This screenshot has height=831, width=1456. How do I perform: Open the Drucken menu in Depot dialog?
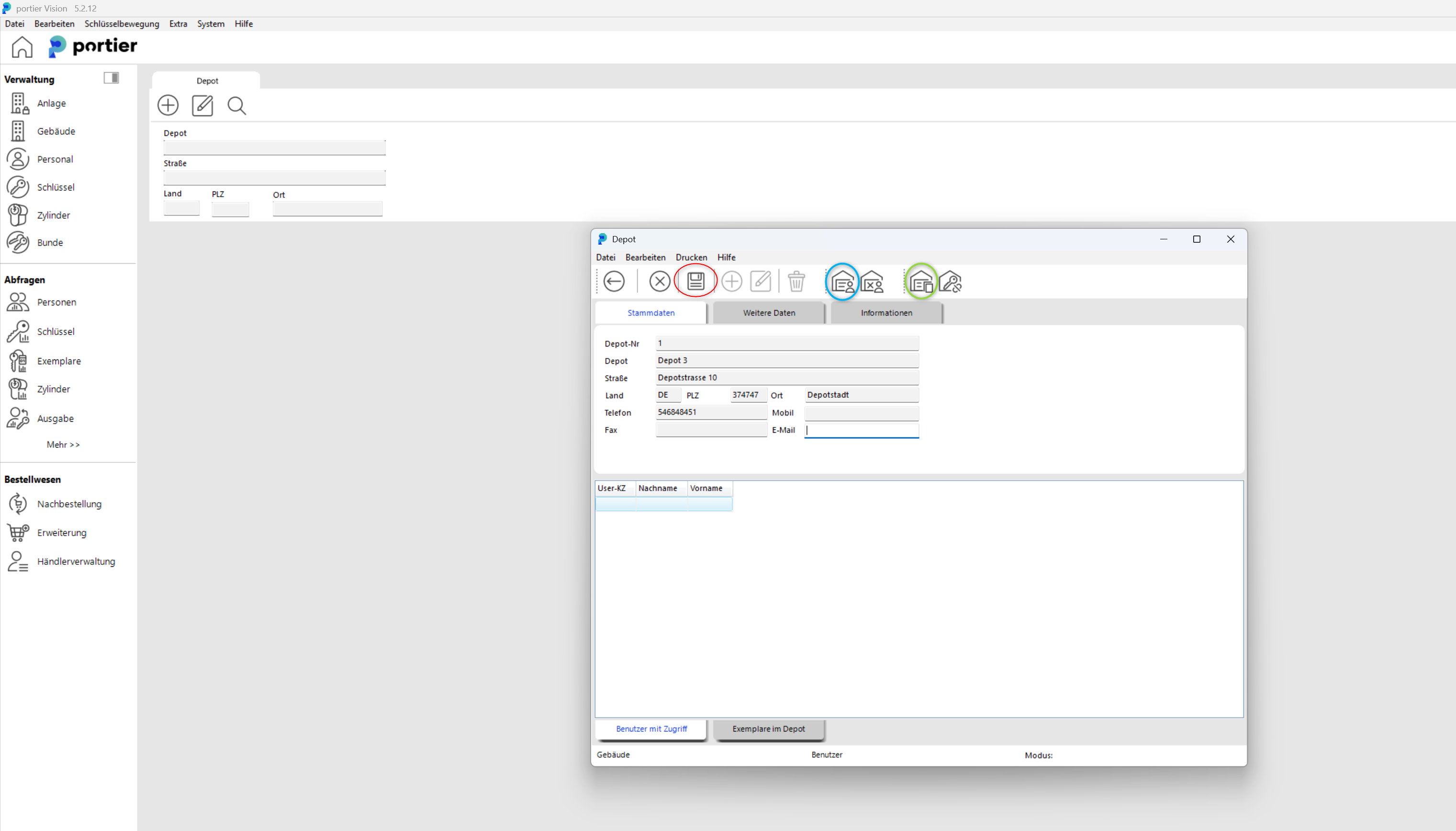pyautogui.click(x=691, y=258)
